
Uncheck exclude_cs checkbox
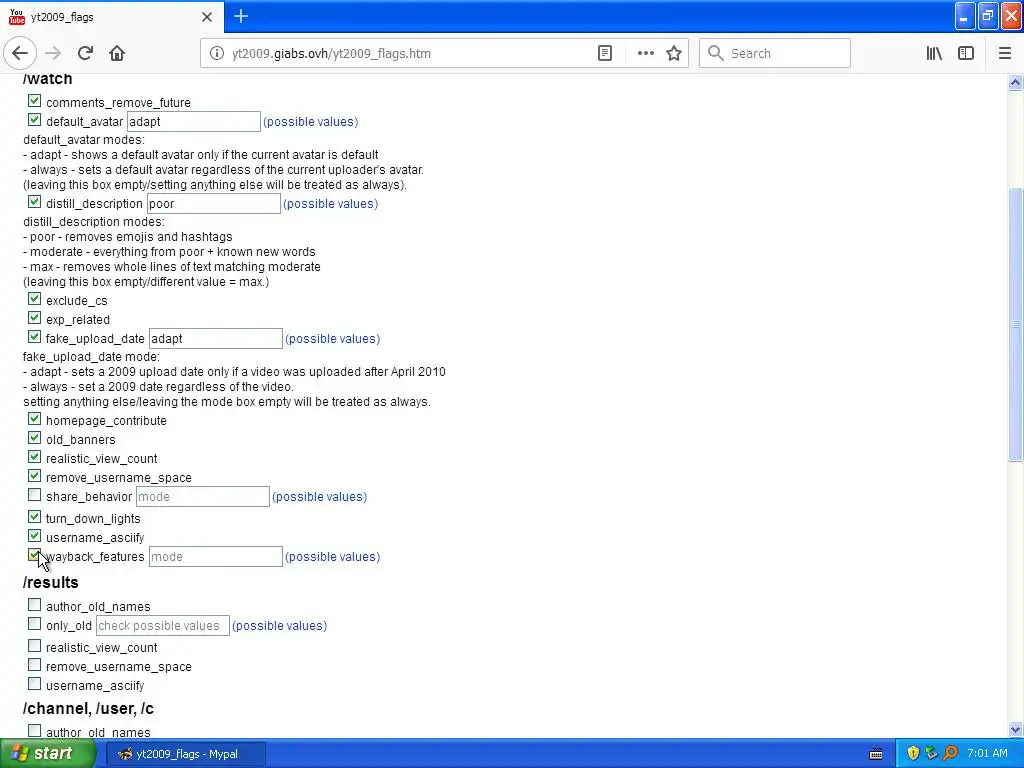pyautogui.click(x=35, y=299)
